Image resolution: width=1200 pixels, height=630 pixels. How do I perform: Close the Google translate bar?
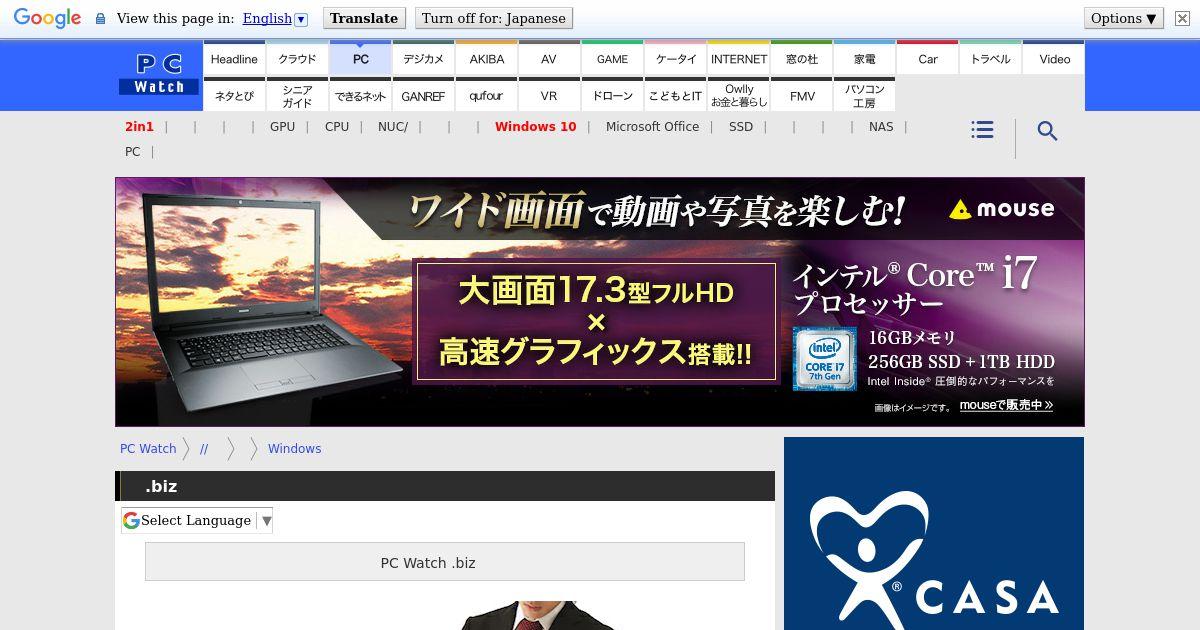click(1182, 18)
